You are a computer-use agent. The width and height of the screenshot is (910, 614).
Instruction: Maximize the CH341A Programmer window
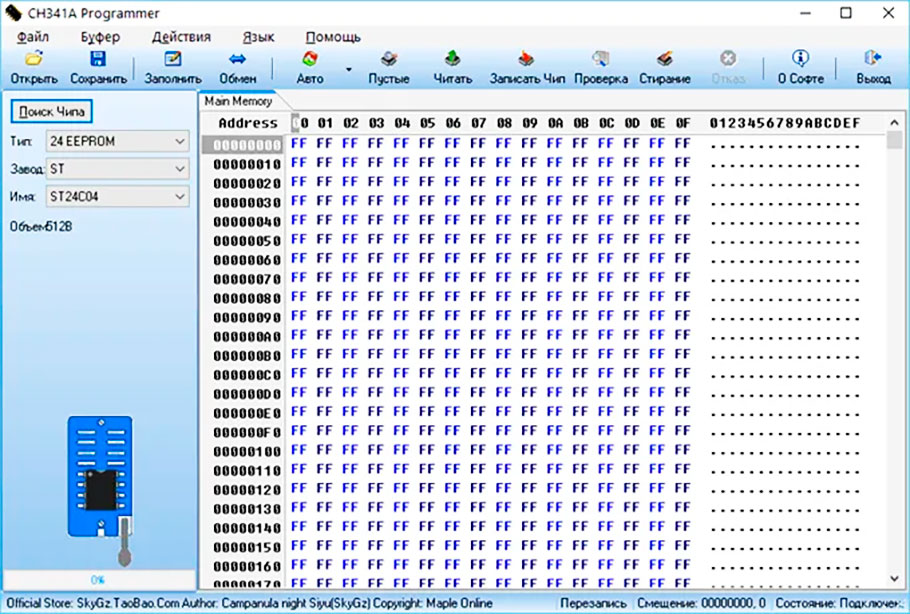(x=846, y=13)
